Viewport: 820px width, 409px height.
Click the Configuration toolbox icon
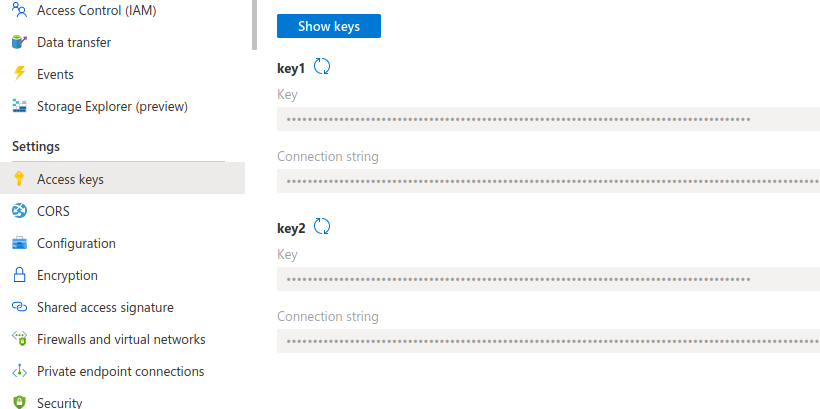(19, 243)
